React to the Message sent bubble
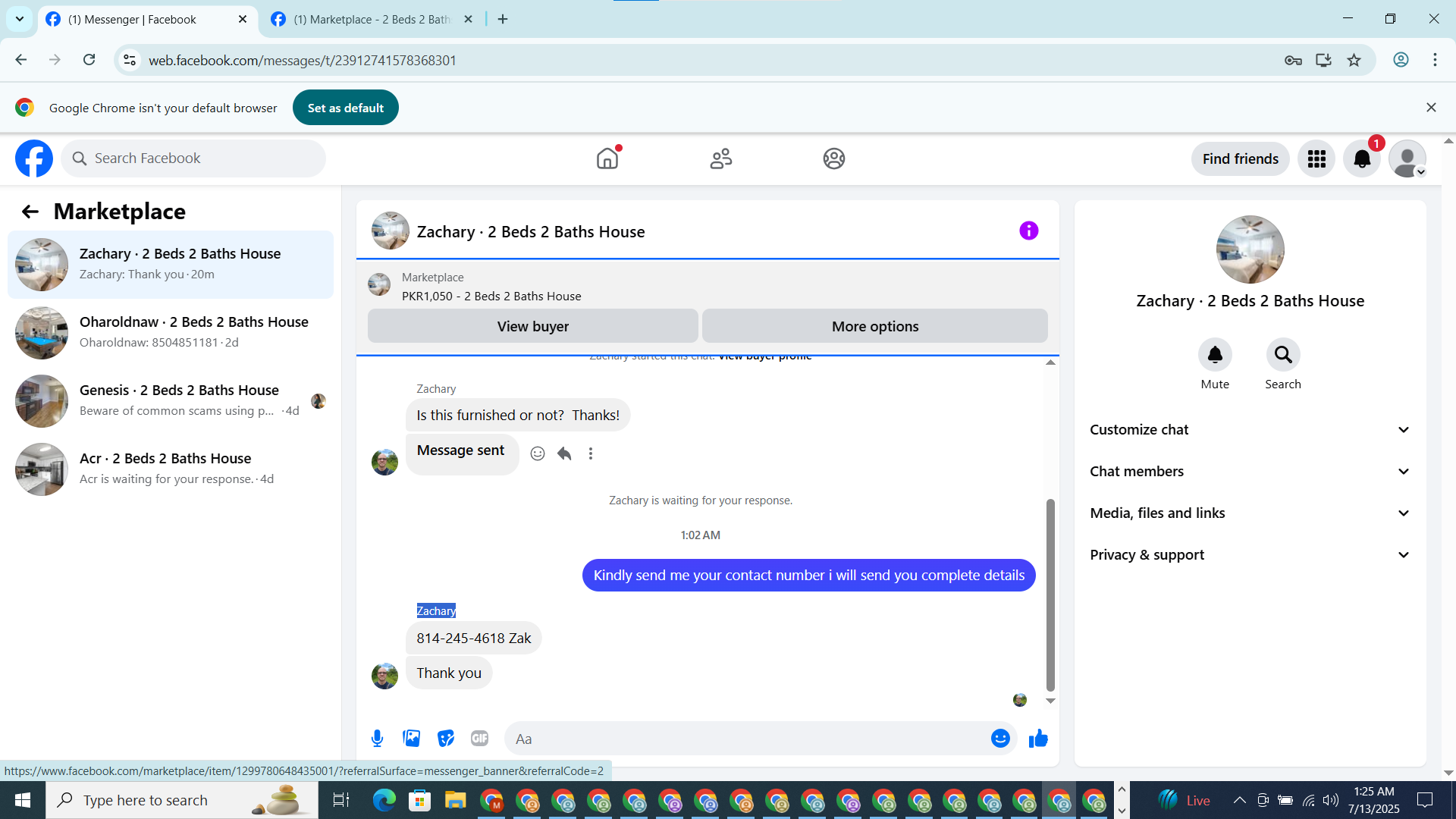This screenshot has width=1456, height=819. [x=538, y=453]
